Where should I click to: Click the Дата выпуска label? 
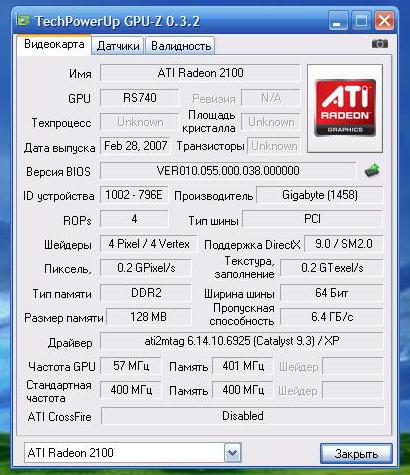pyautogui.click(x=59, y=148)
